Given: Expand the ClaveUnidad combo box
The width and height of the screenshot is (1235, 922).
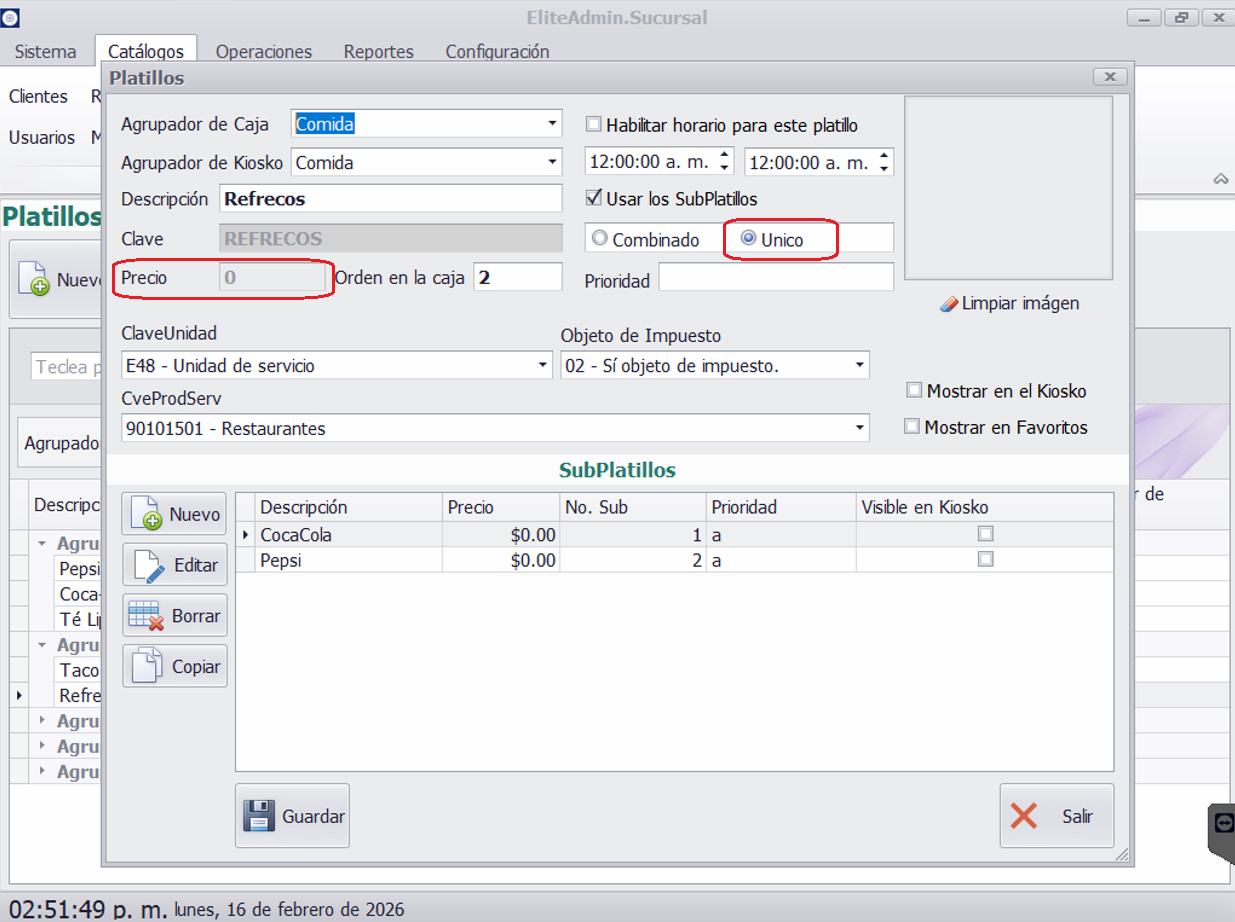Looking at the screenshot, I should point(542,366).
